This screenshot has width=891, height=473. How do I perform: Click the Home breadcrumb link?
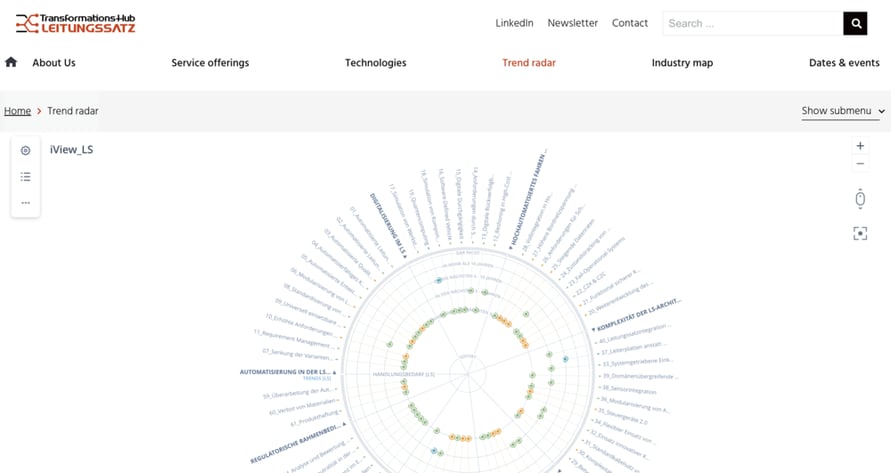(18, 111)
